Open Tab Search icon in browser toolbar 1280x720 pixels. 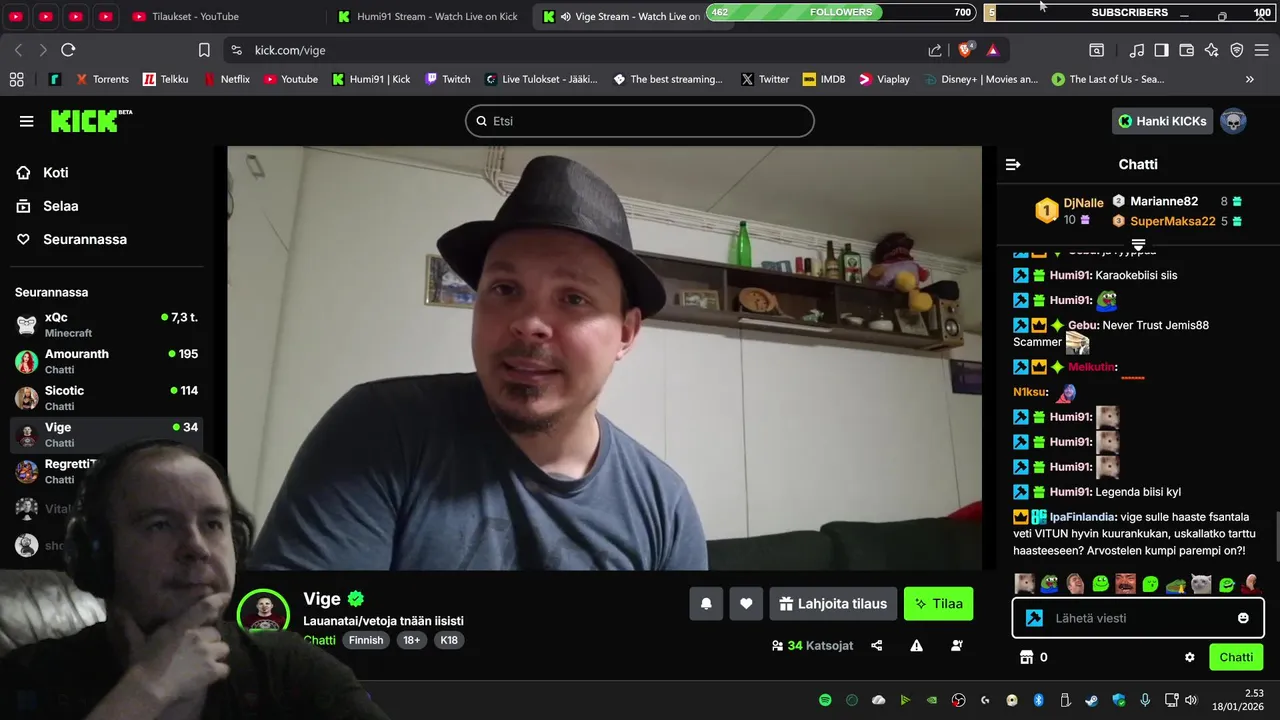(x=1097, y=50)
